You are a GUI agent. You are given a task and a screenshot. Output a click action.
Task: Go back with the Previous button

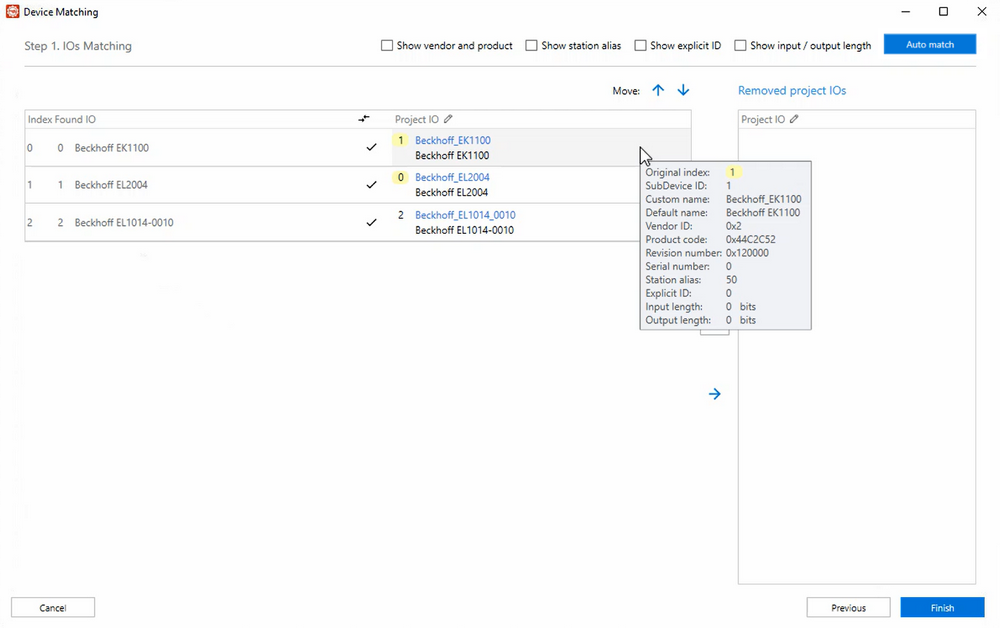pyautogui.click(x=849, y=608)
